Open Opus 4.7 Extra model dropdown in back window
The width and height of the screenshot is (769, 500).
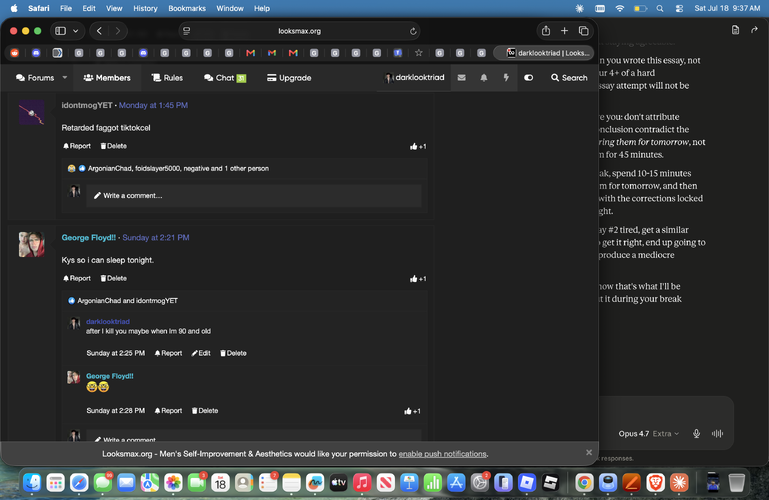click(649, 433)
